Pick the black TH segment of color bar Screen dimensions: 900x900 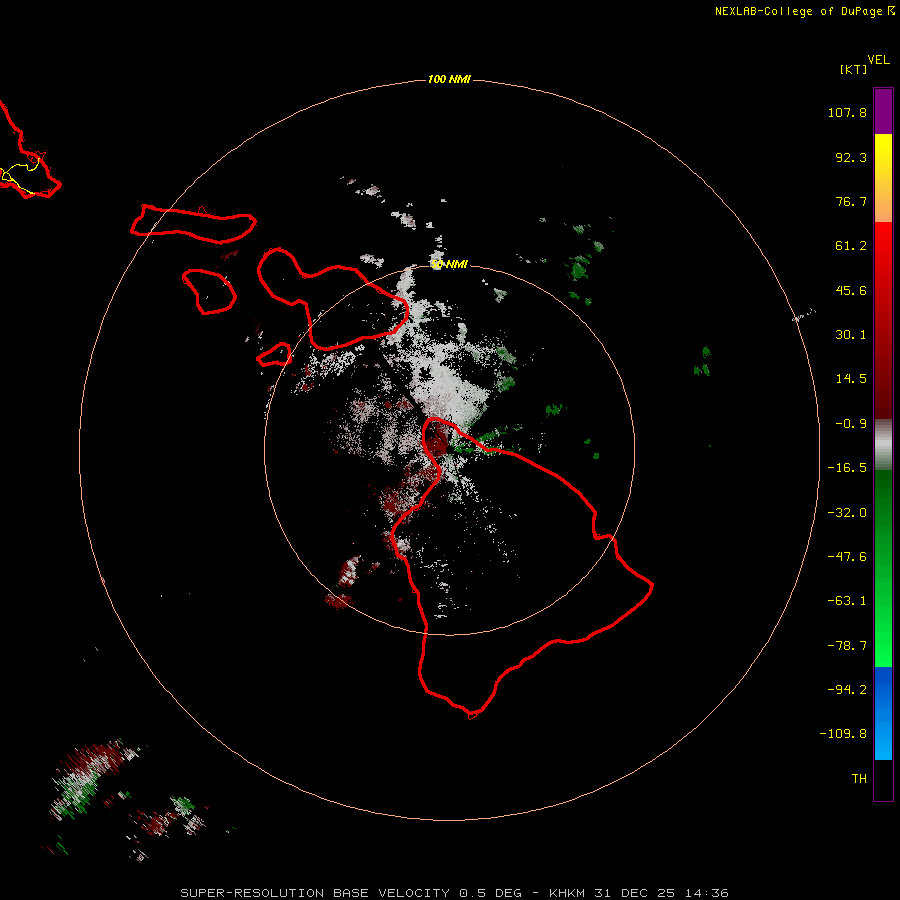click(x=883, y=780)
